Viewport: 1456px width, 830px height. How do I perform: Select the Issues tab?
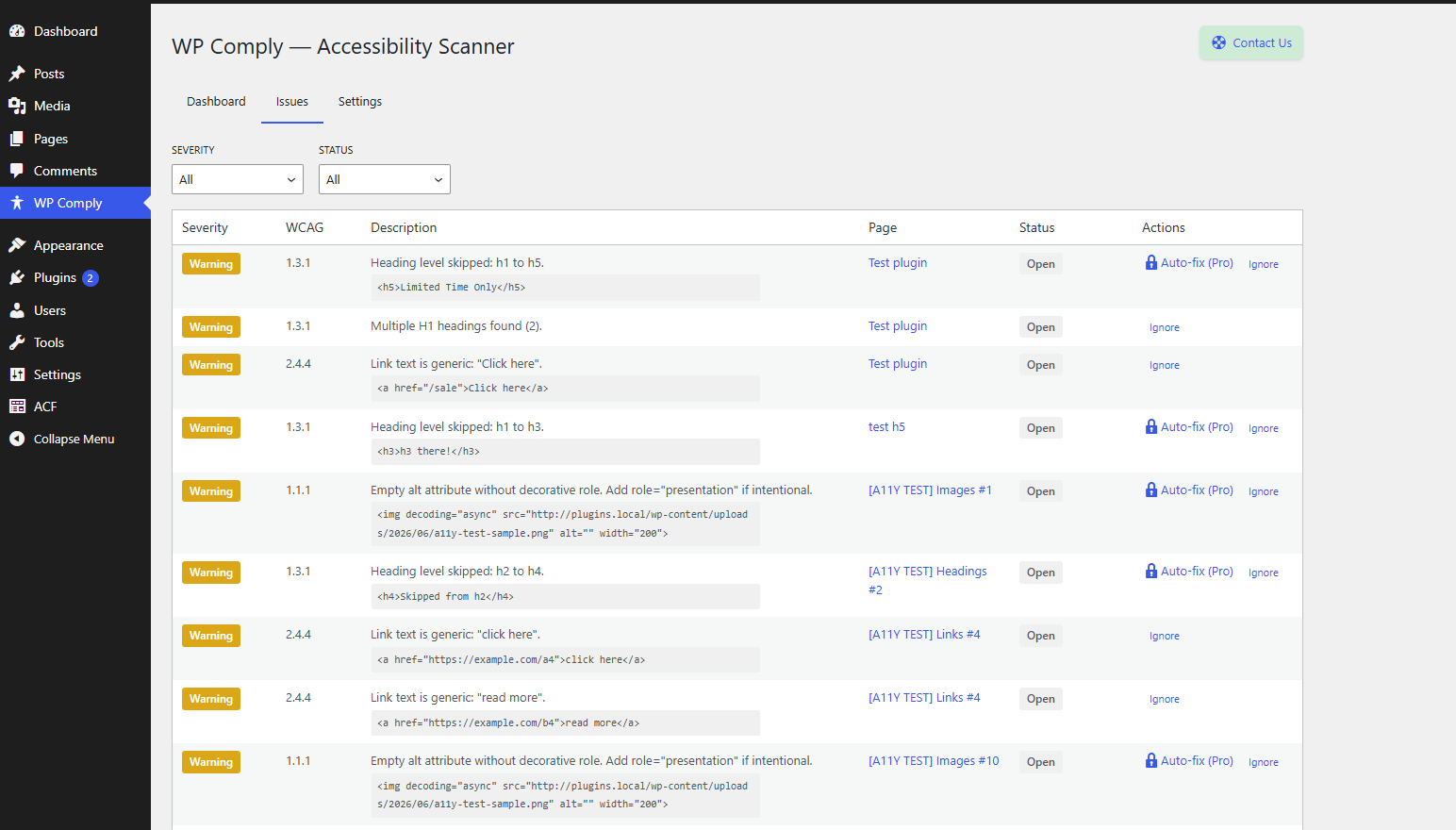tap(292, 102)
